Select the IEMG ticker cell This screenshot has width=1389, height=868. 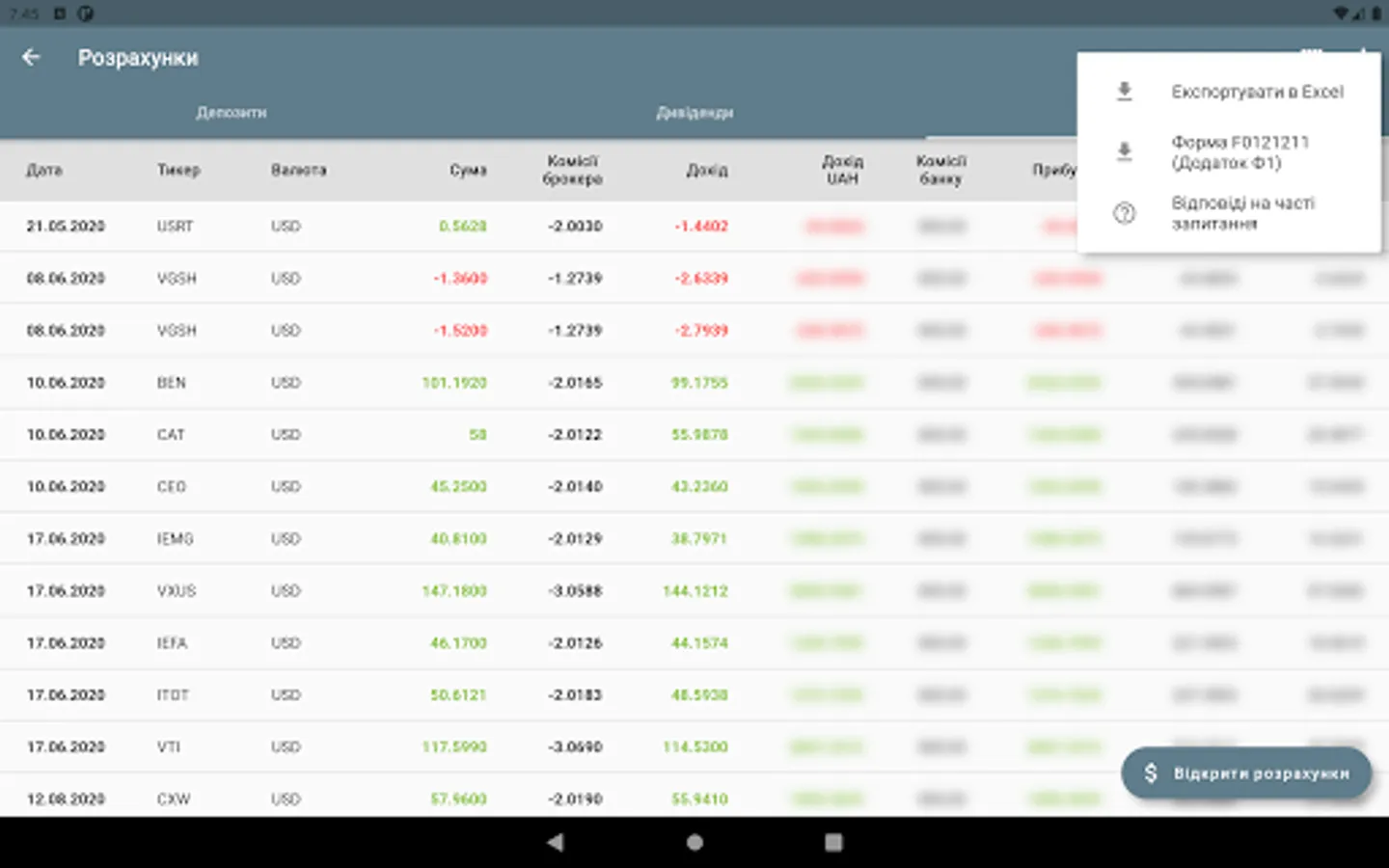coord(175,539)
